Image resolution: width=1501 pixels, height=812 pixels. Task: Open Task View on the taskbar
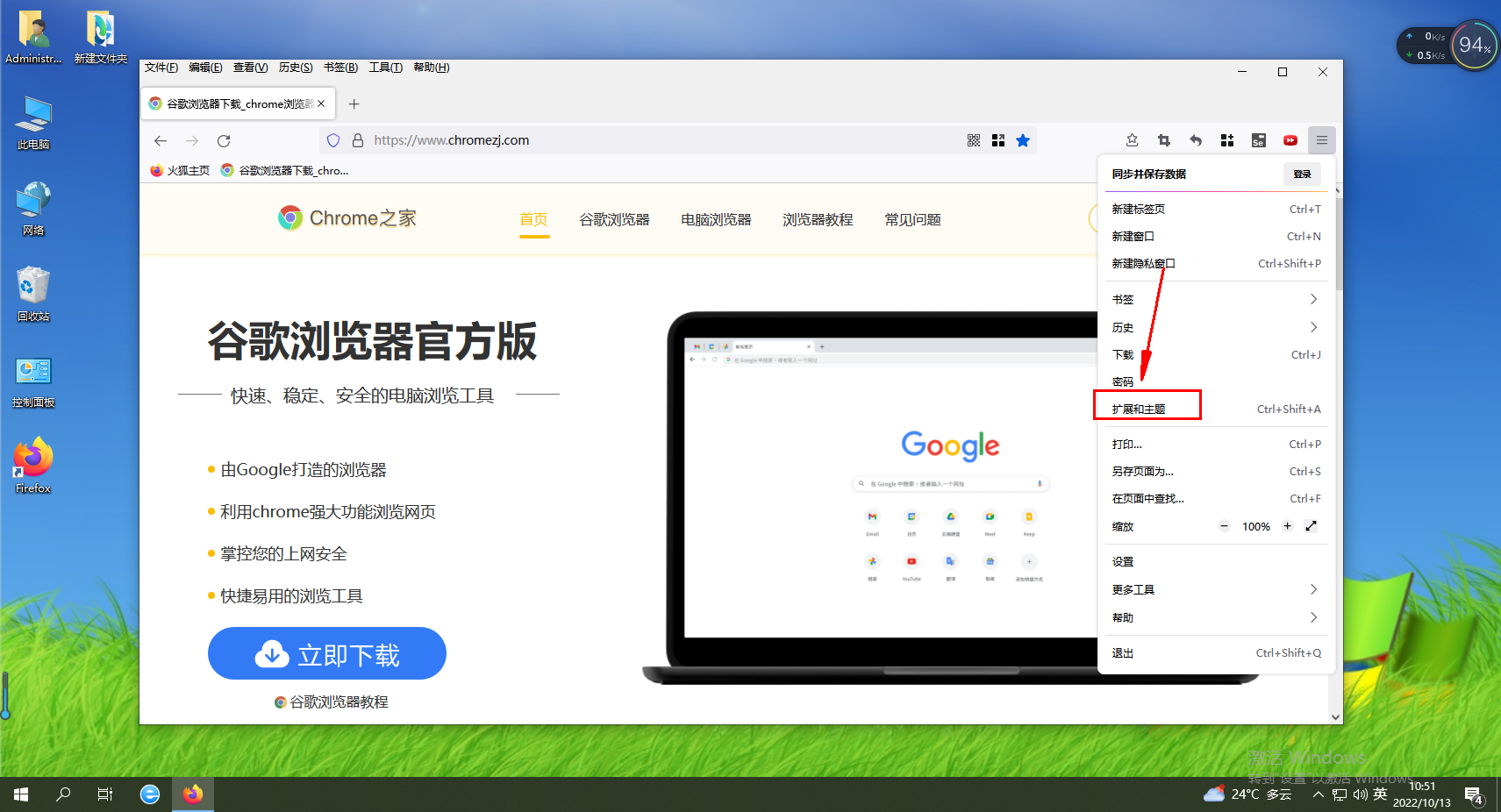click(105, 794)
